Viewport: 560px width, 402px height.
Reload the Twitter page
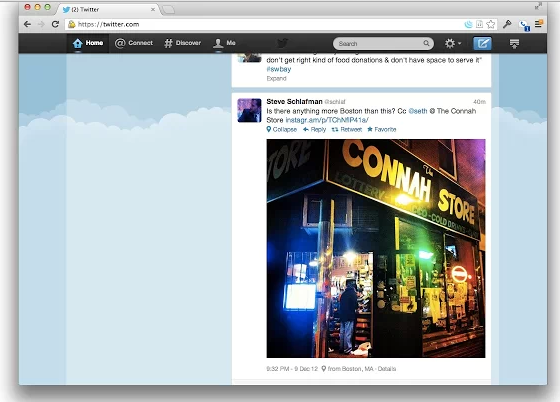tap(55, 24)
